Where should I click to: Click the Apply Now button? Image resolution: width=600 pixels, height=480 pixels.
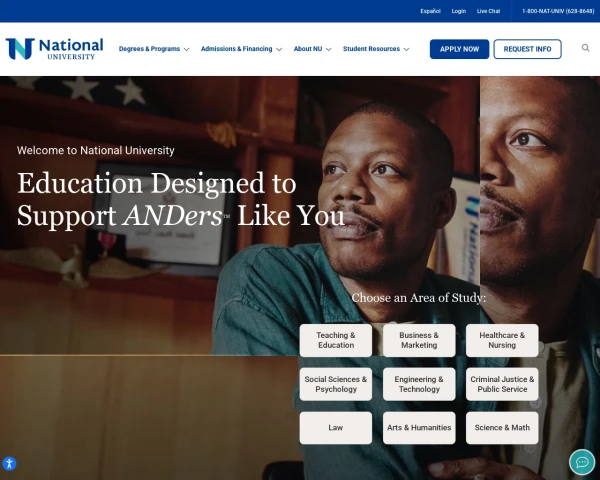coord(459,49)
